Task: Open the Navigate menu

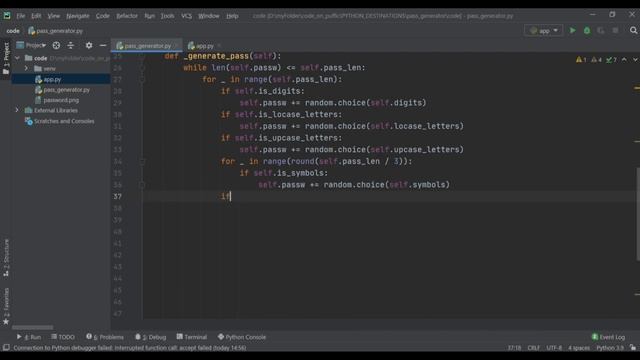Action: [x=78, y=16]
